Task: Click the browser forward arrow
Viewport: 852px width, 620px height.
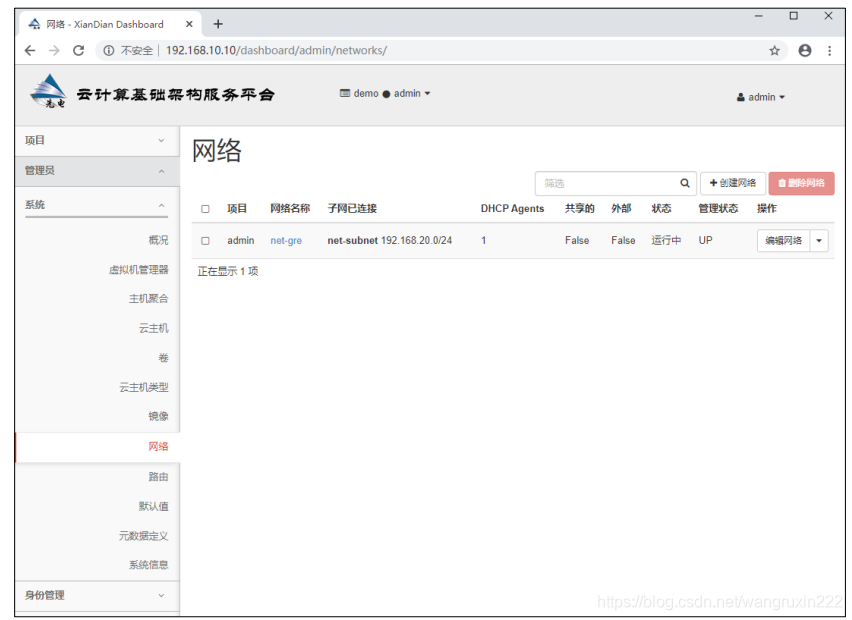Action: tap(54, 51)
